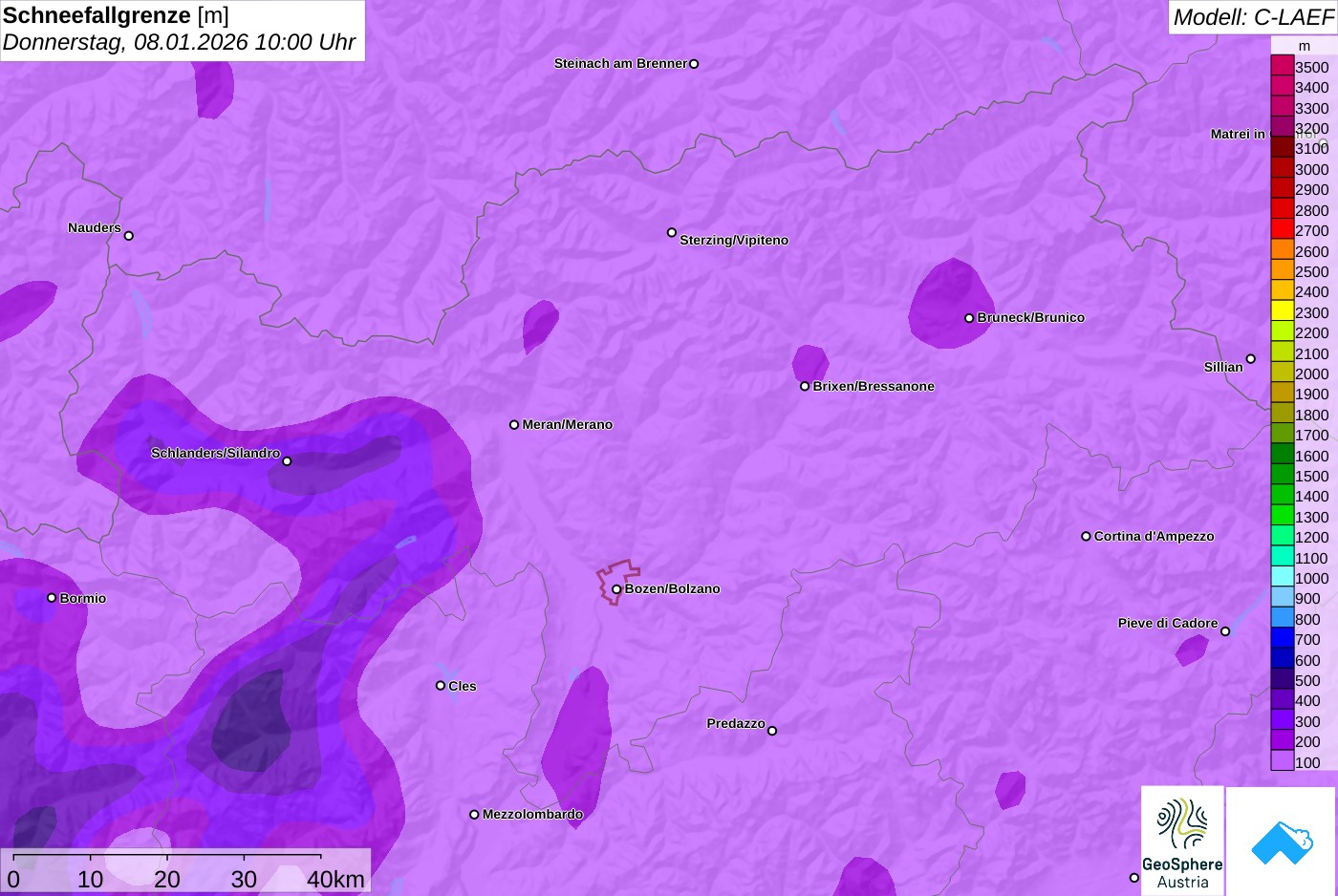Click the Pieve di Cadore location dot

(1225, 631)
